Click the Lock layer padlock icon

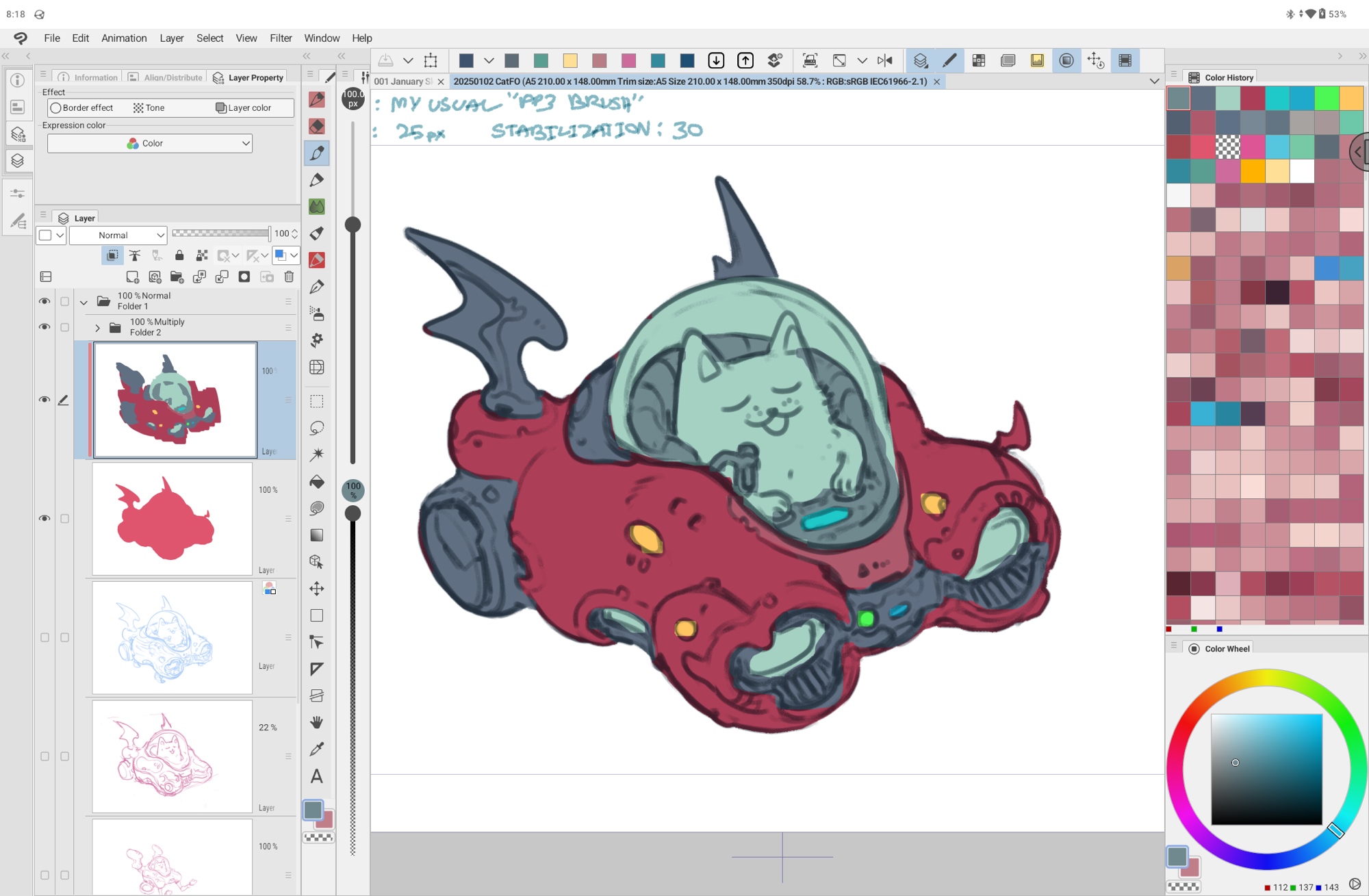point(179,255)
